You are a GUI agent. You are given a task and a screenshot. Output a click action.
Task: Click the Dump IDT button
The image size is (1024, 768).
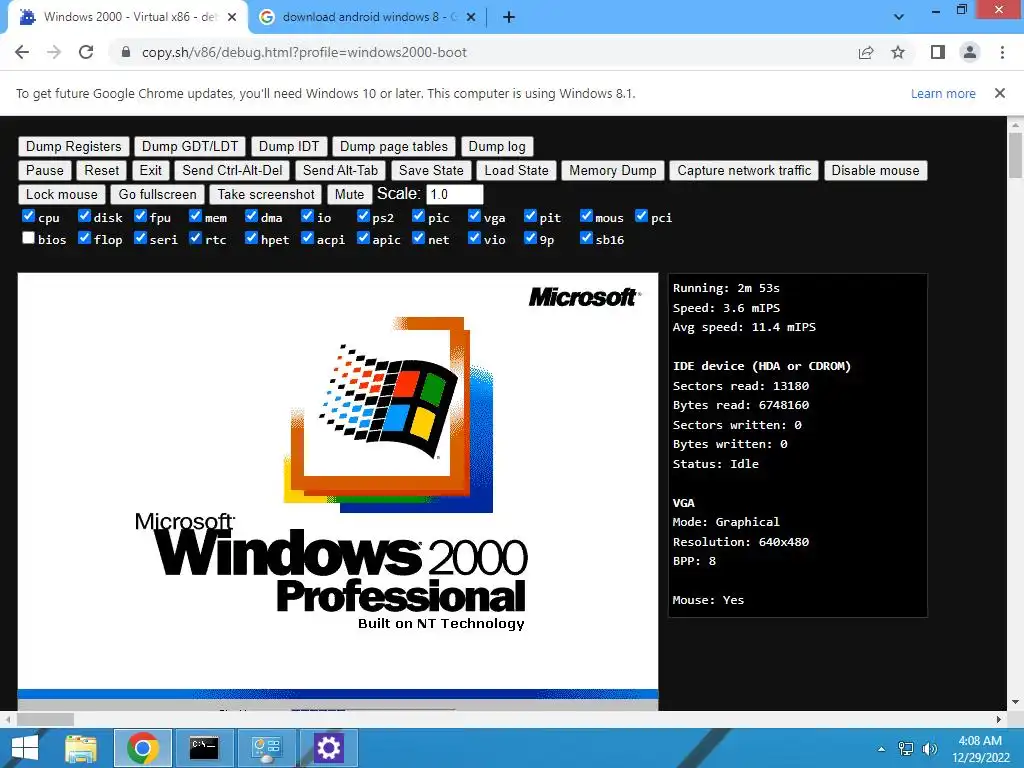[289, 146]
